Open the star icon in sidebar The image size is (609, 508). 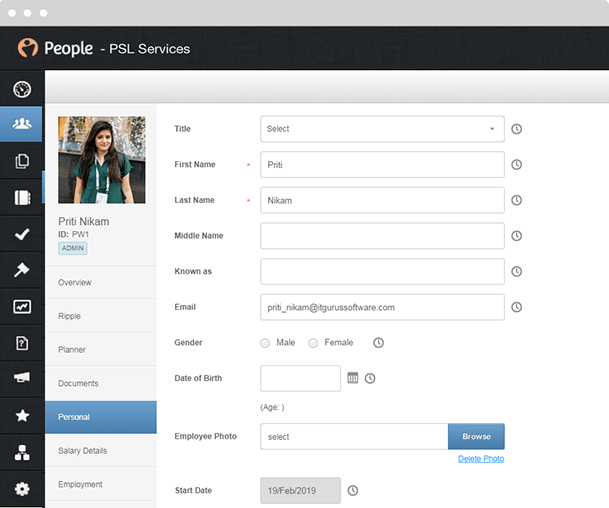coord(22,416)
